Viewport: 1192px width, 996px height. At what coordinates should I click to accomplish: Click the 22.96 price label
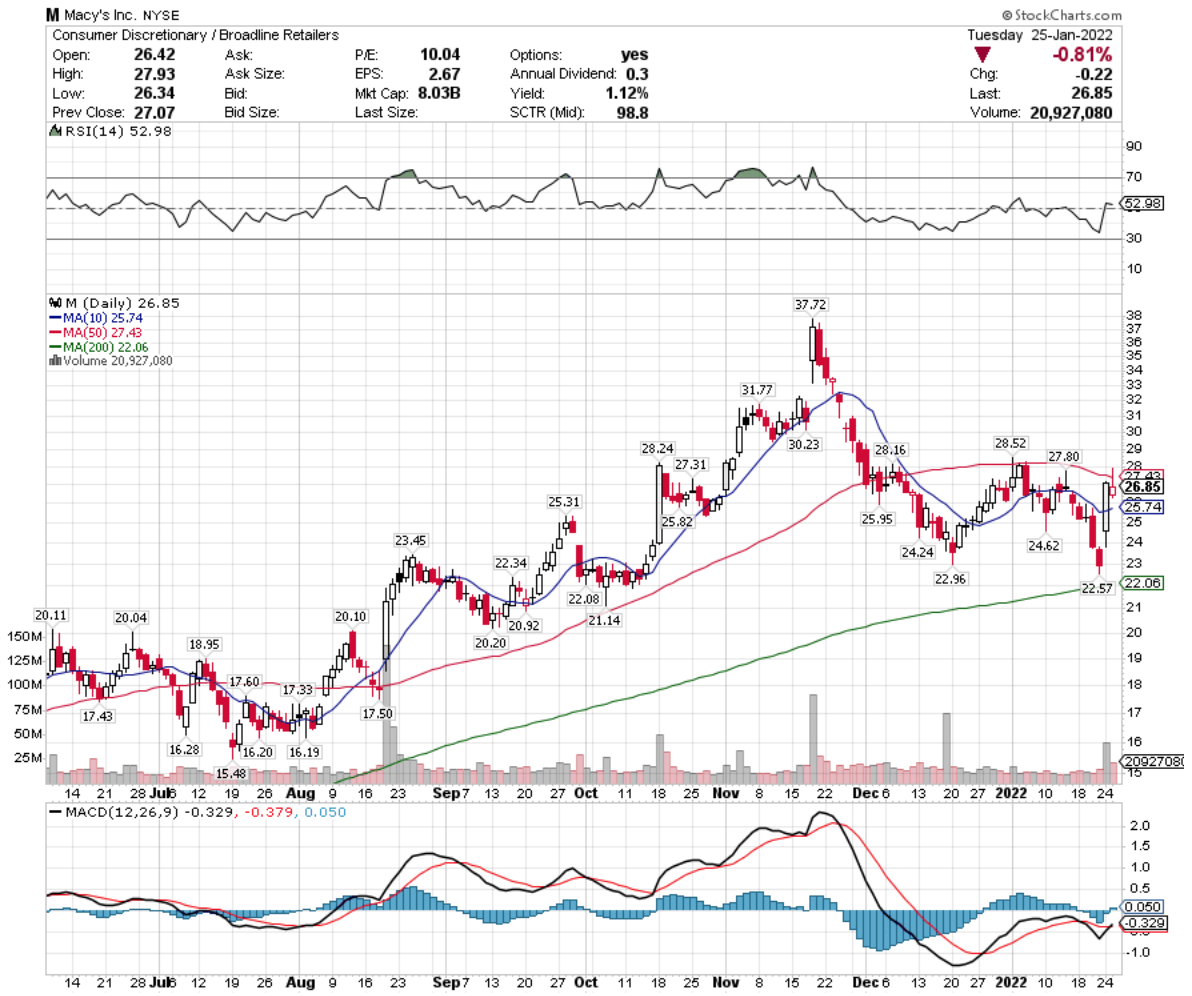[x=950, y=579]
